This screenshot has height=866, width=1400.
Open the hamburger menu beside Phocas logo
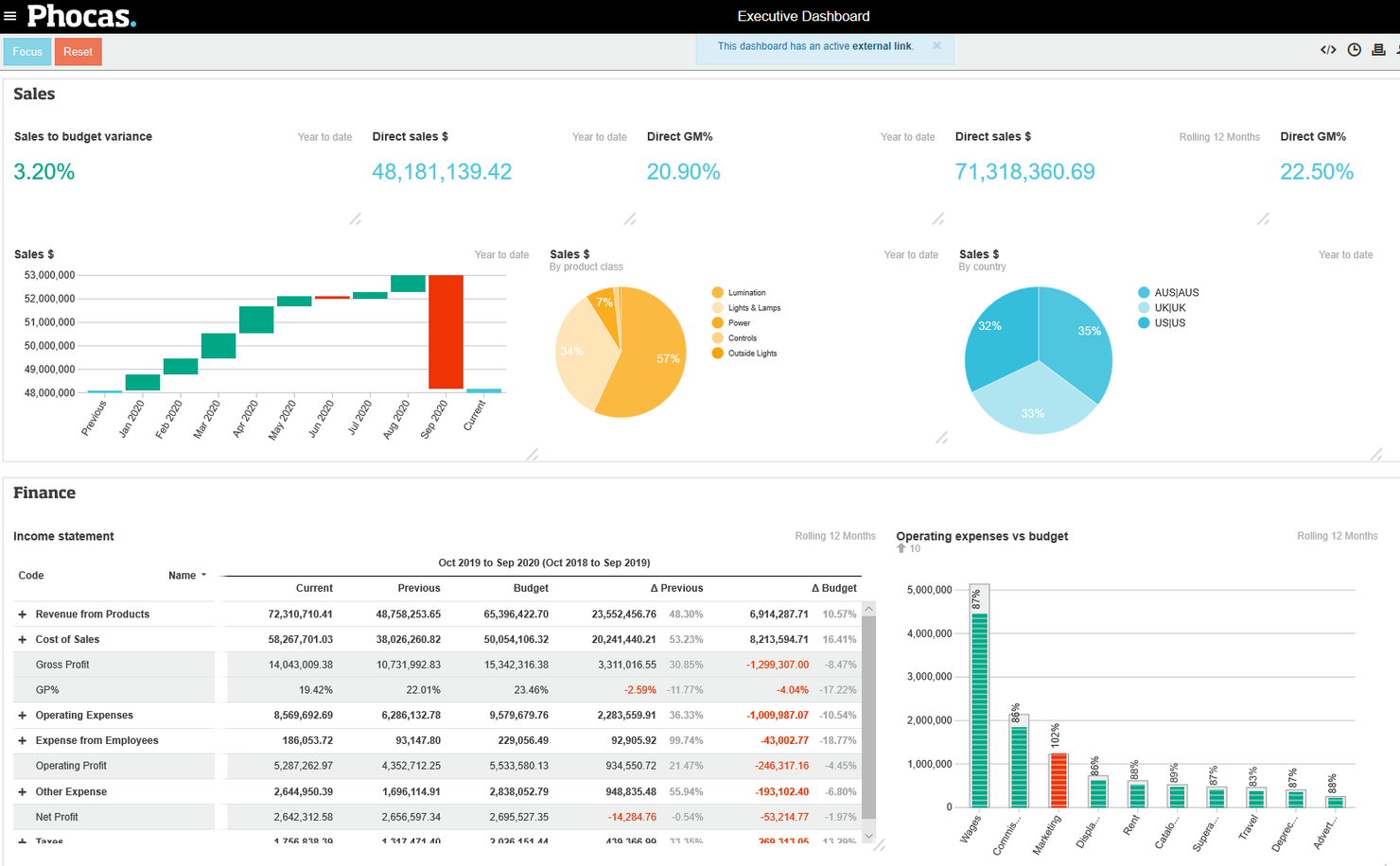pyautogui.click(x=11, y=15)
